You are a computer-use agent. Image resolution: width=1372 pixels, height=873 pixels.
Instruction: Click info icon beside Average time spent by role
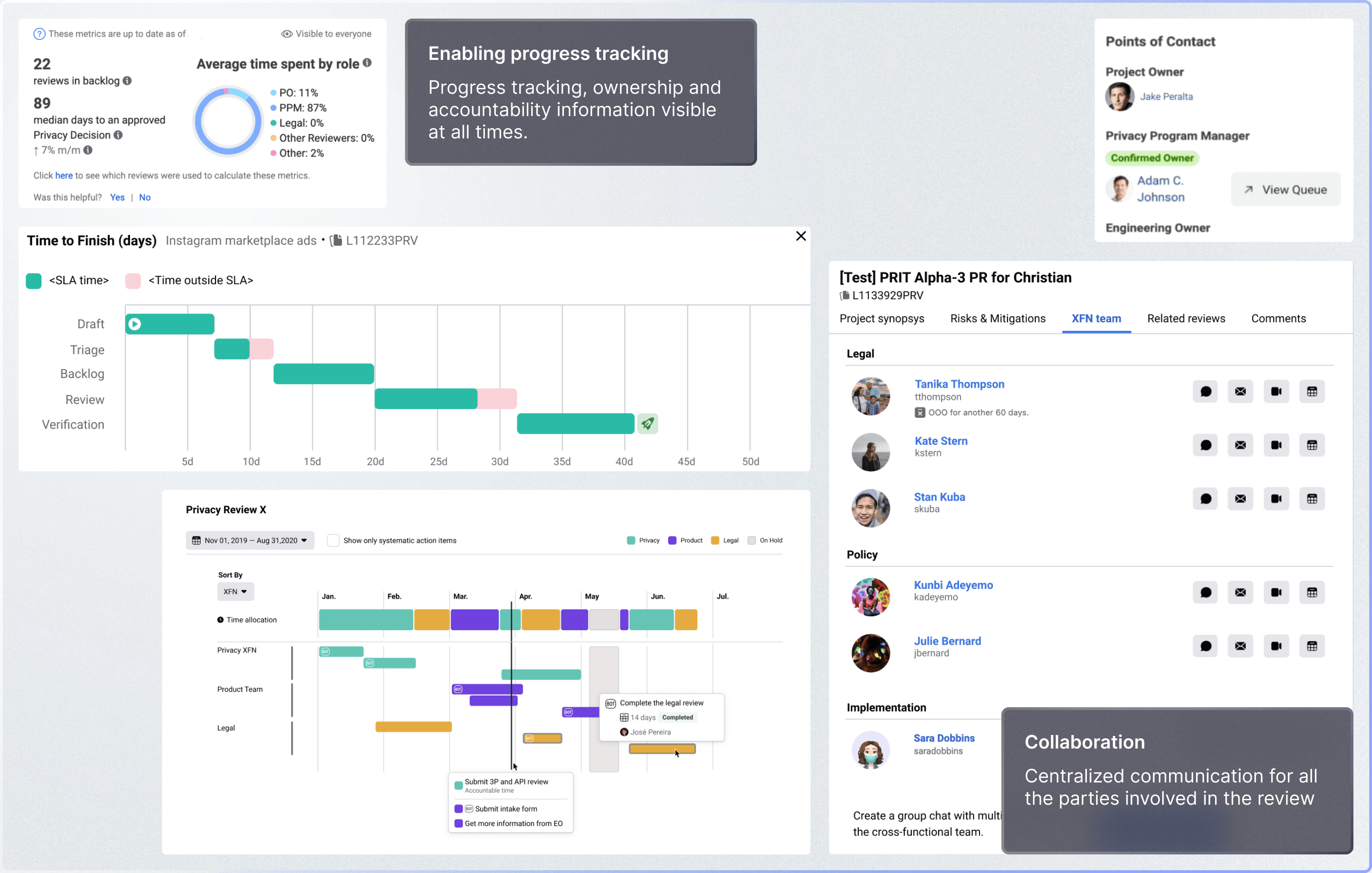(367, 63)
